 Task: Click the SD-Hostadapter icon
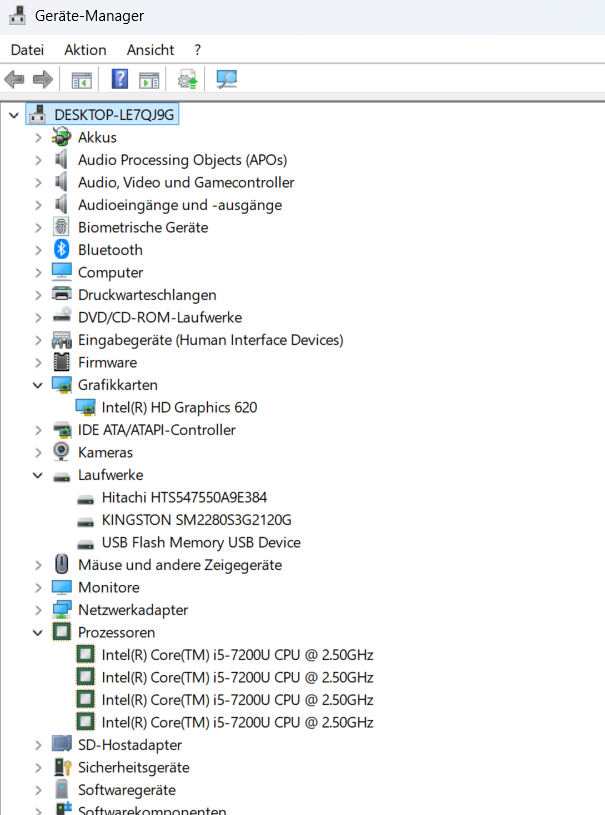[61, 744]
